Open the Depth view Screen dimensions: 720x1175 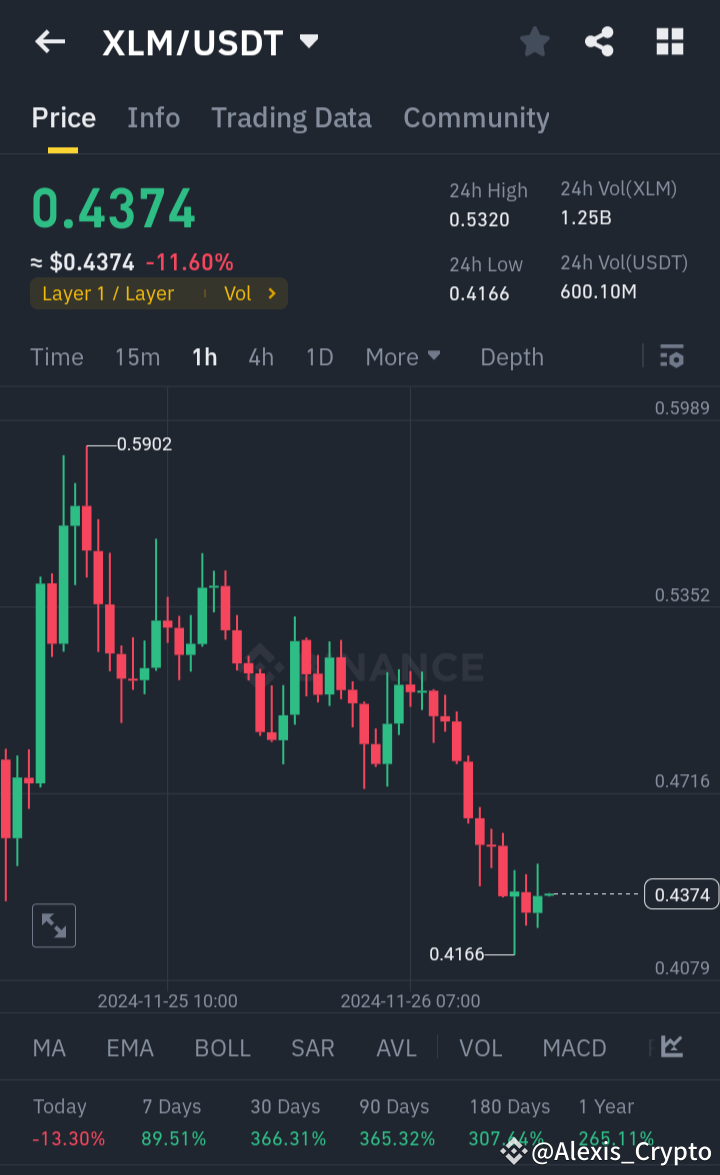(x=511, y=356)
